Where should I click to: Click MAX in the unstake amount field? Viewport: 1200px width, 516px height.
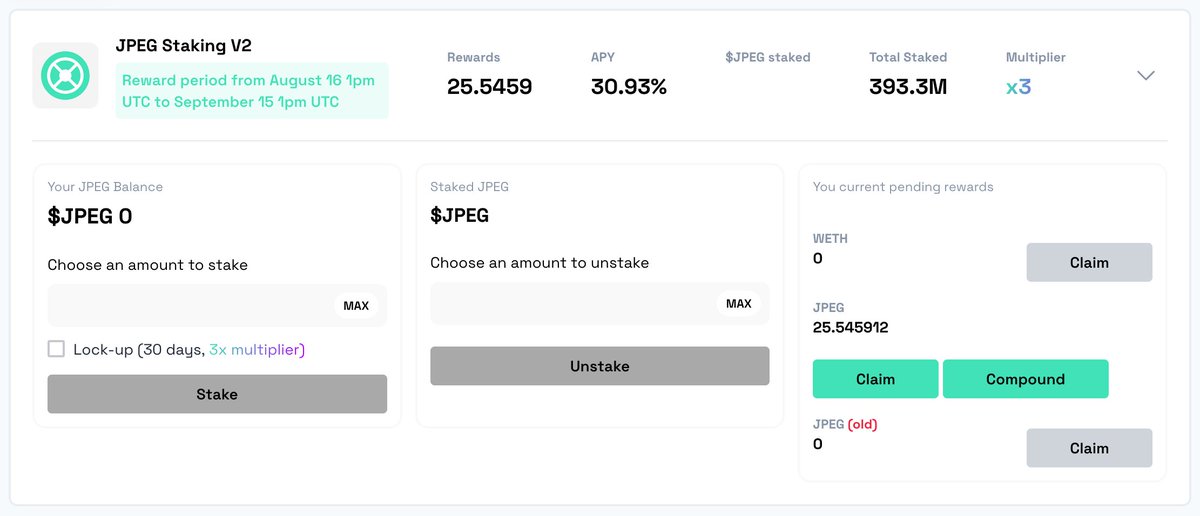pyautogui.click(x=739, y=304)
